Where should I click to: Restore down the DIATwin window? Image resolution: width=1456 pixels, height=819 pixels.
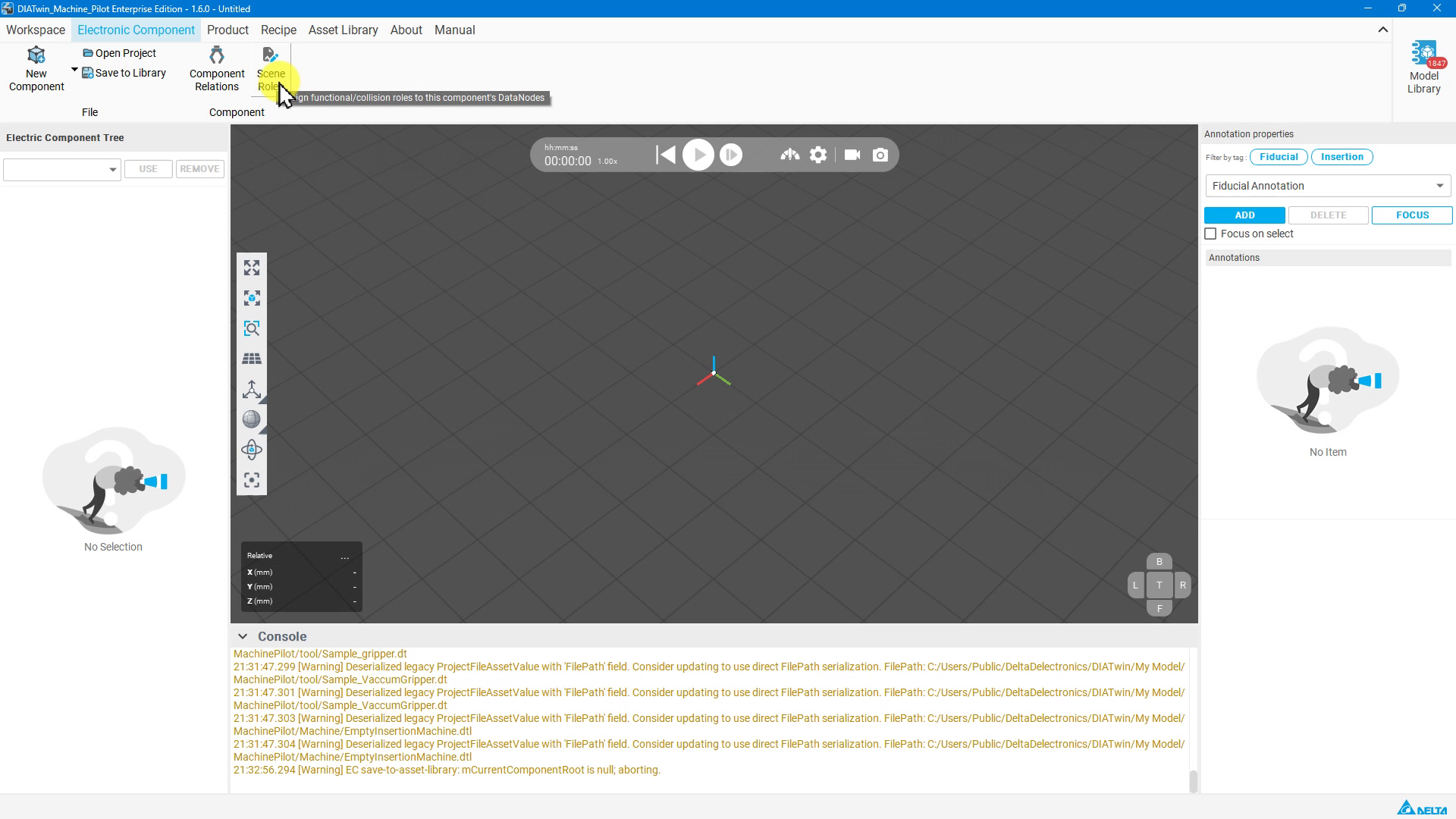(x=1402, y=8)
